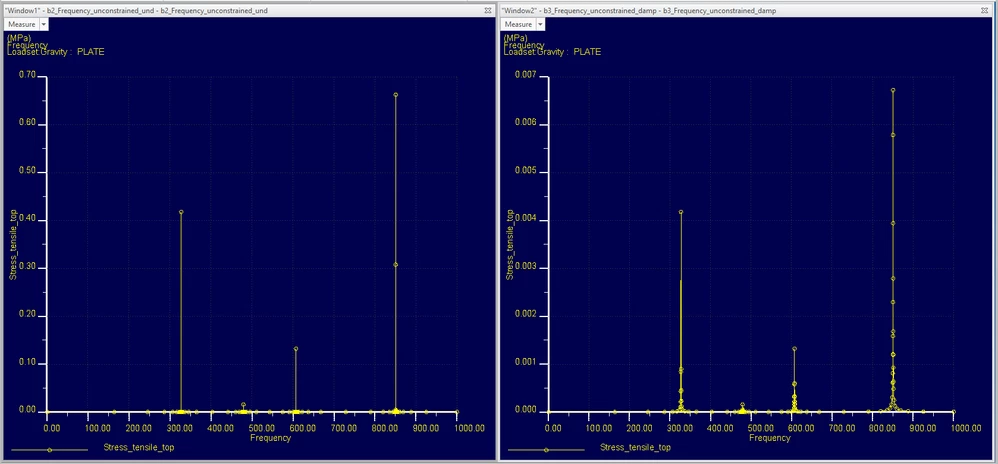Click the 1000.00 x-axis tick label in Window2
This screenshot has width=998, height=464.
[966, 428]
